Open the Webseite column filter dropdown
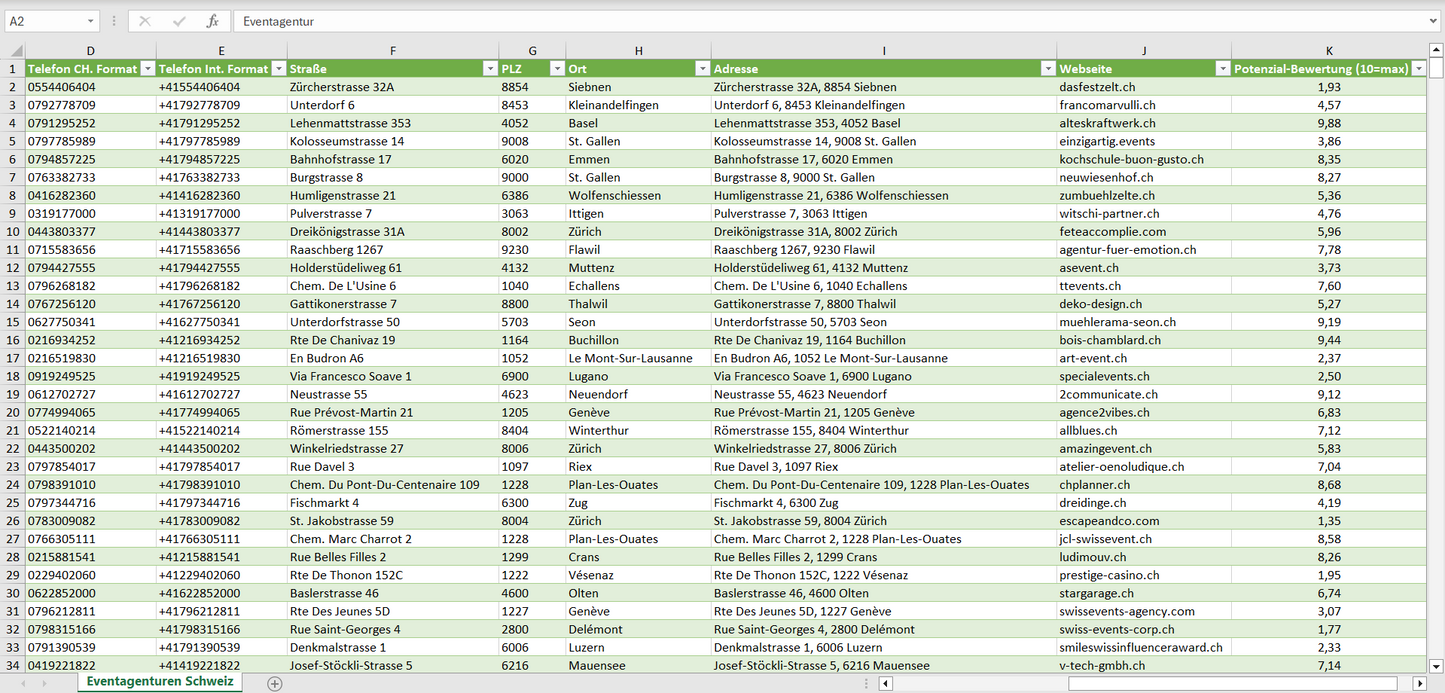This screenshot has height=693, width=1445. click(x=1222, y=69)
